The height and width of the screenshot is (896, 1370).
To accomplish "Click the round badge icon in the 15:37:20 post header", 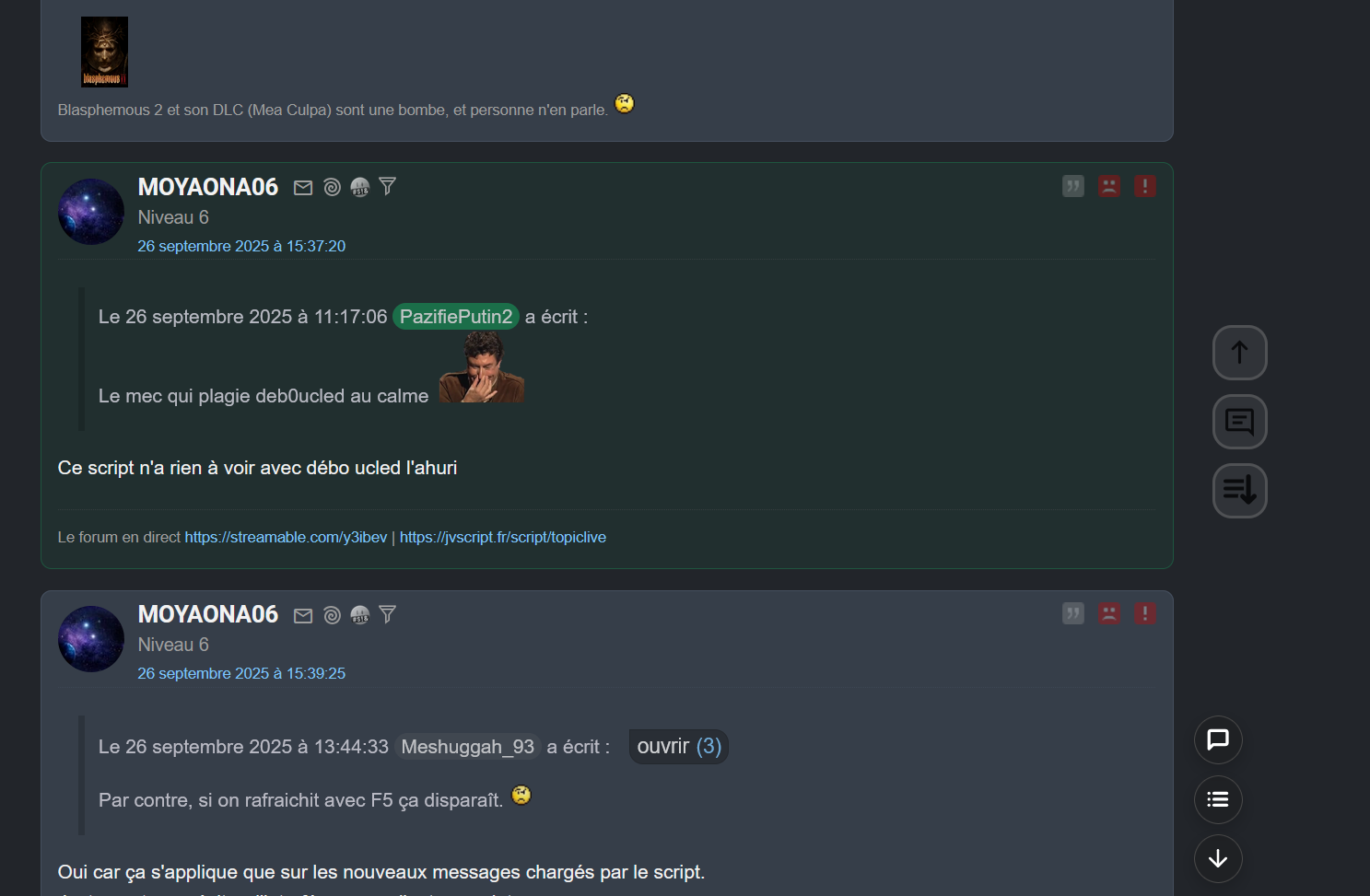I will tap(360, 188).
